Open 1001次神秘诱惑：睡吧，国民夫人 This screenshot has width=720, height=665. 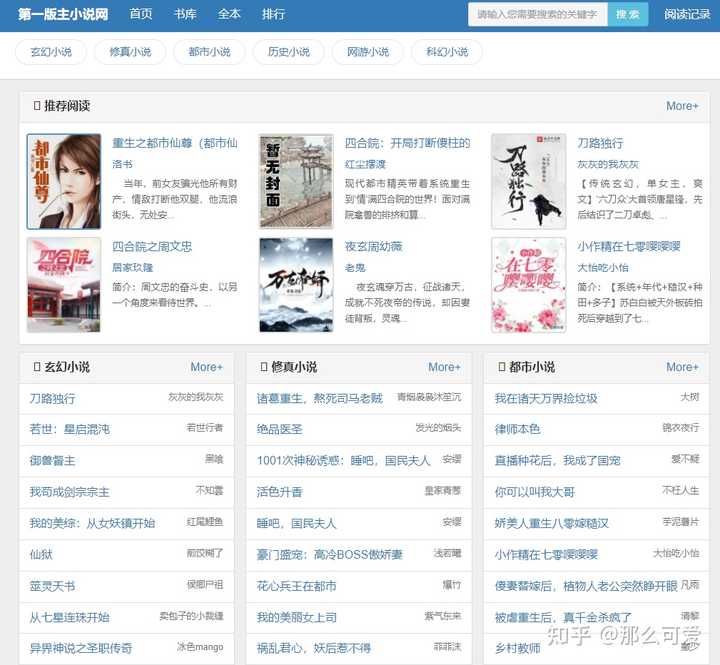(x=343, y=461)
